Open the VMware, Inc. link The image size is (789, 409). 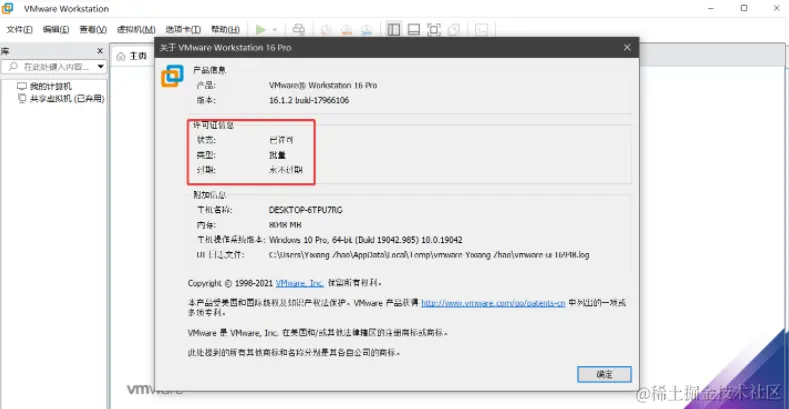coord(299,283)
